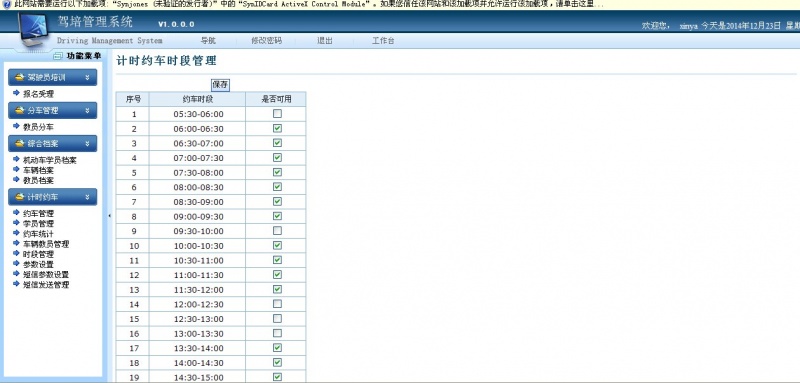Open the 约车统计 link
Image resolution: width=800 pixels, height=383 pixels.
(x=38, y=234)
